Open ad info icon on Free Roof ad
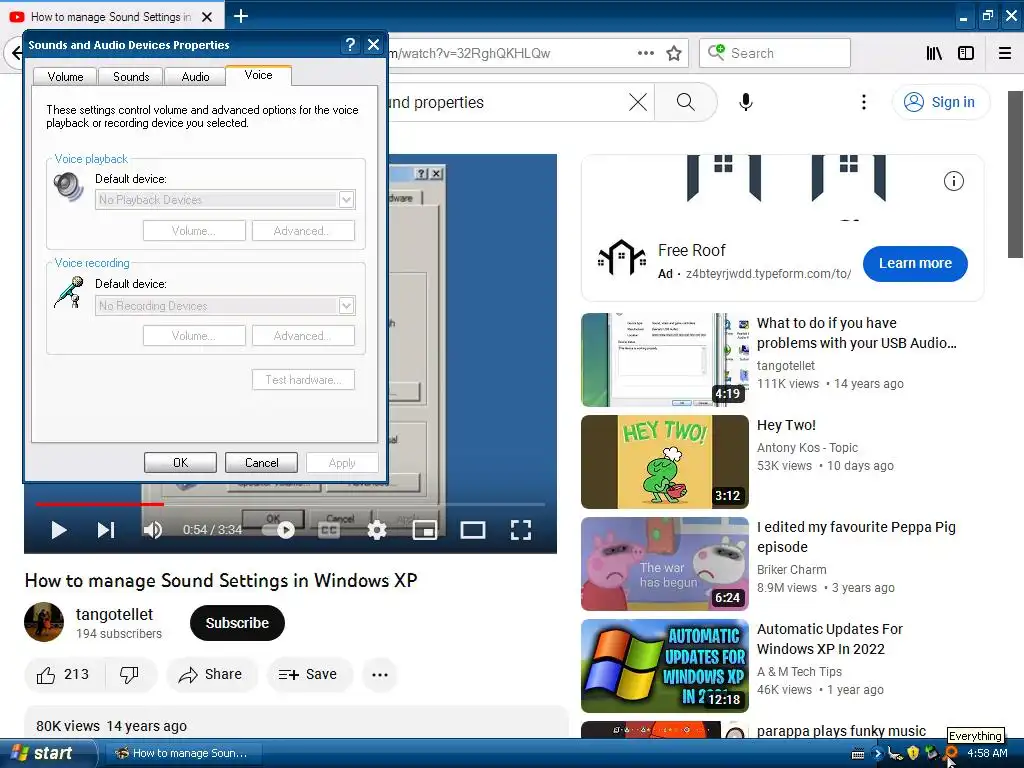Image resolution: width=1024 pixels, height=768 pixels. point(953,181)
